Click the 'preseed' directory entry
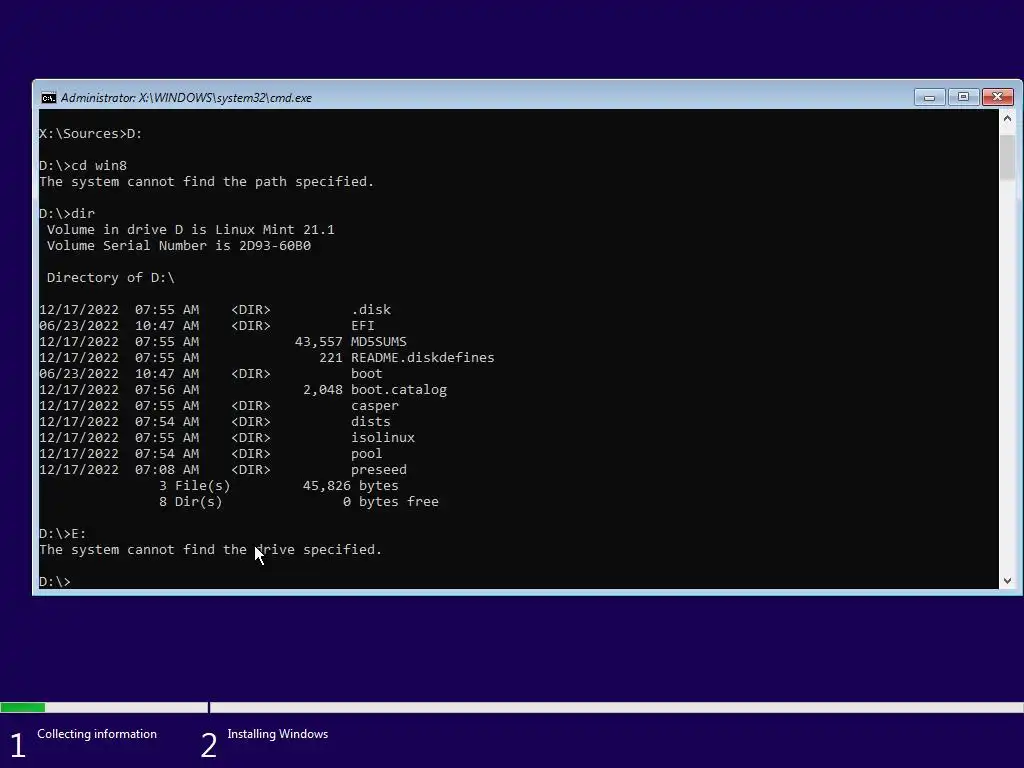This screenshot has height=768, width=1024. pyautogui.click(x=379, y=470)
